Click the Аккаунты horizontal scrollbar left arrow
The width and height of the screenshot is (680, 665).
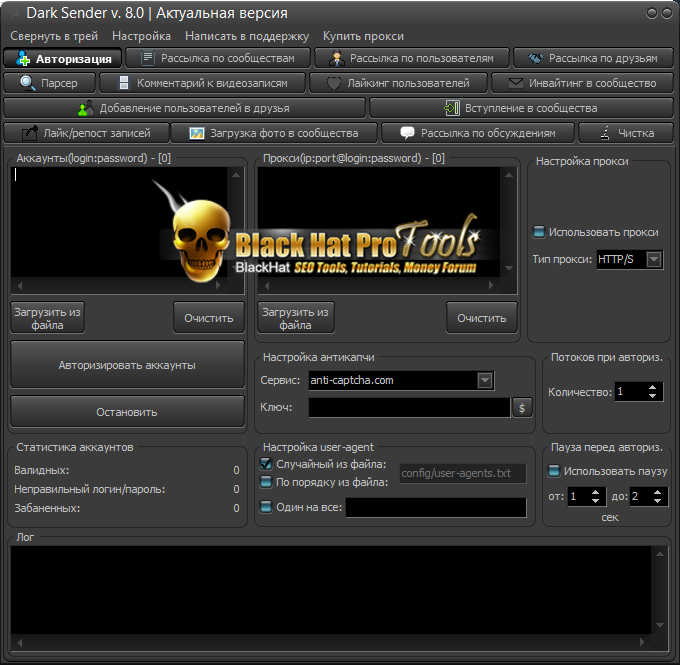click(x=20, y=285)
